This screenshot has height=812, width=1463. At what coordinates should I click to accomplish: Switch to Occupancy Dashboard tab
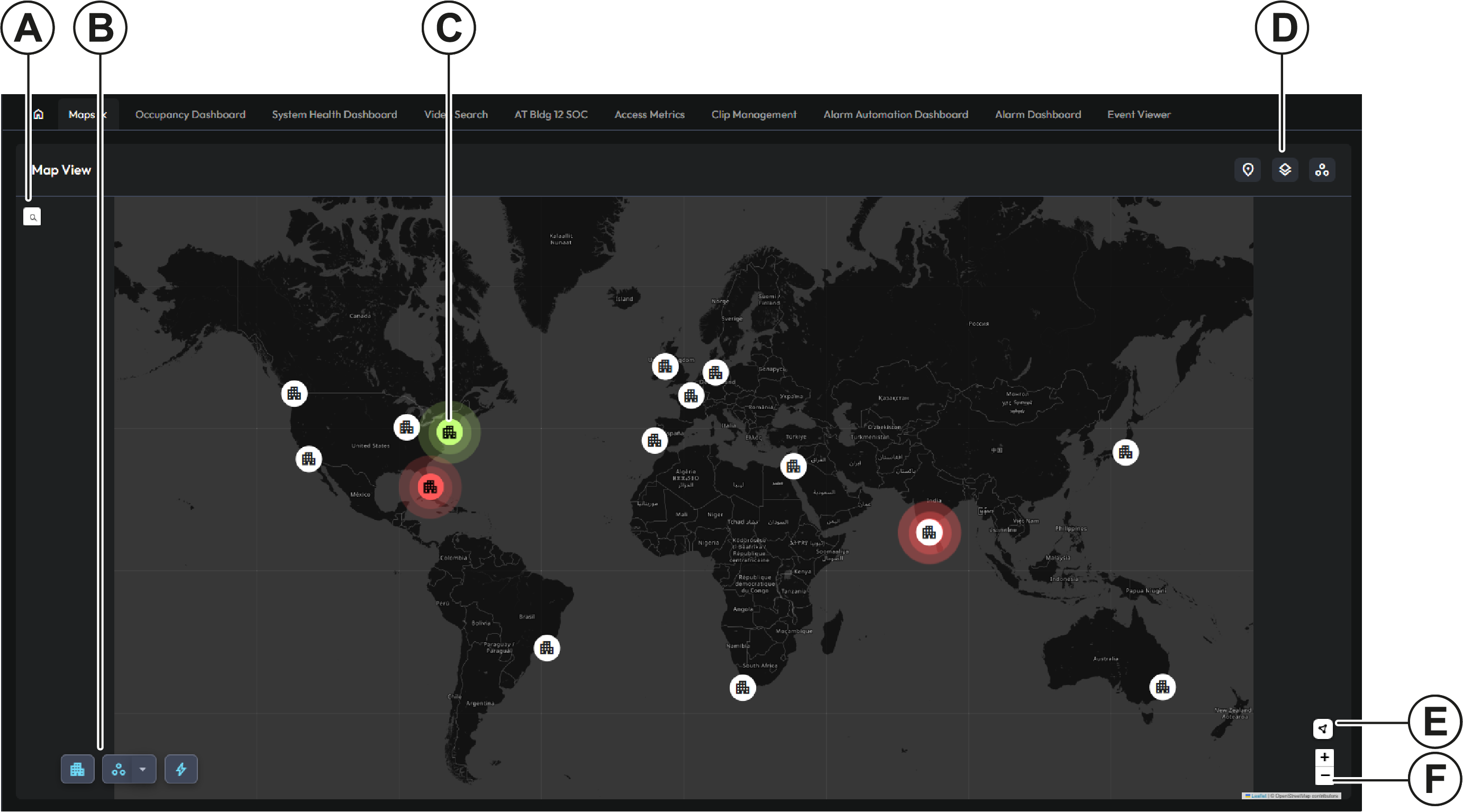click(x=190, y=114)
